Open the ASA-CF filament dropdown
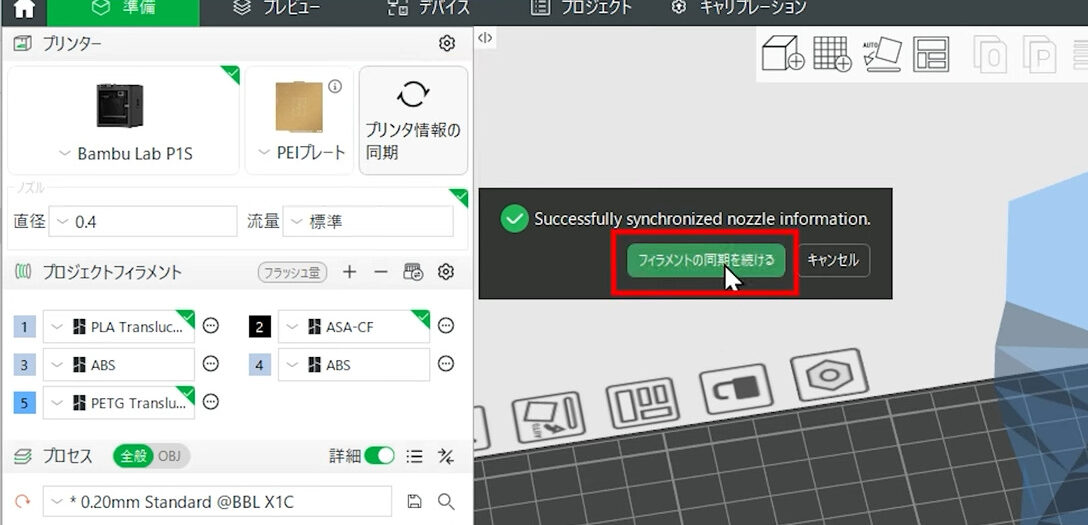Viewport: 1088px width, 525px height. click(x=354, y=327)
